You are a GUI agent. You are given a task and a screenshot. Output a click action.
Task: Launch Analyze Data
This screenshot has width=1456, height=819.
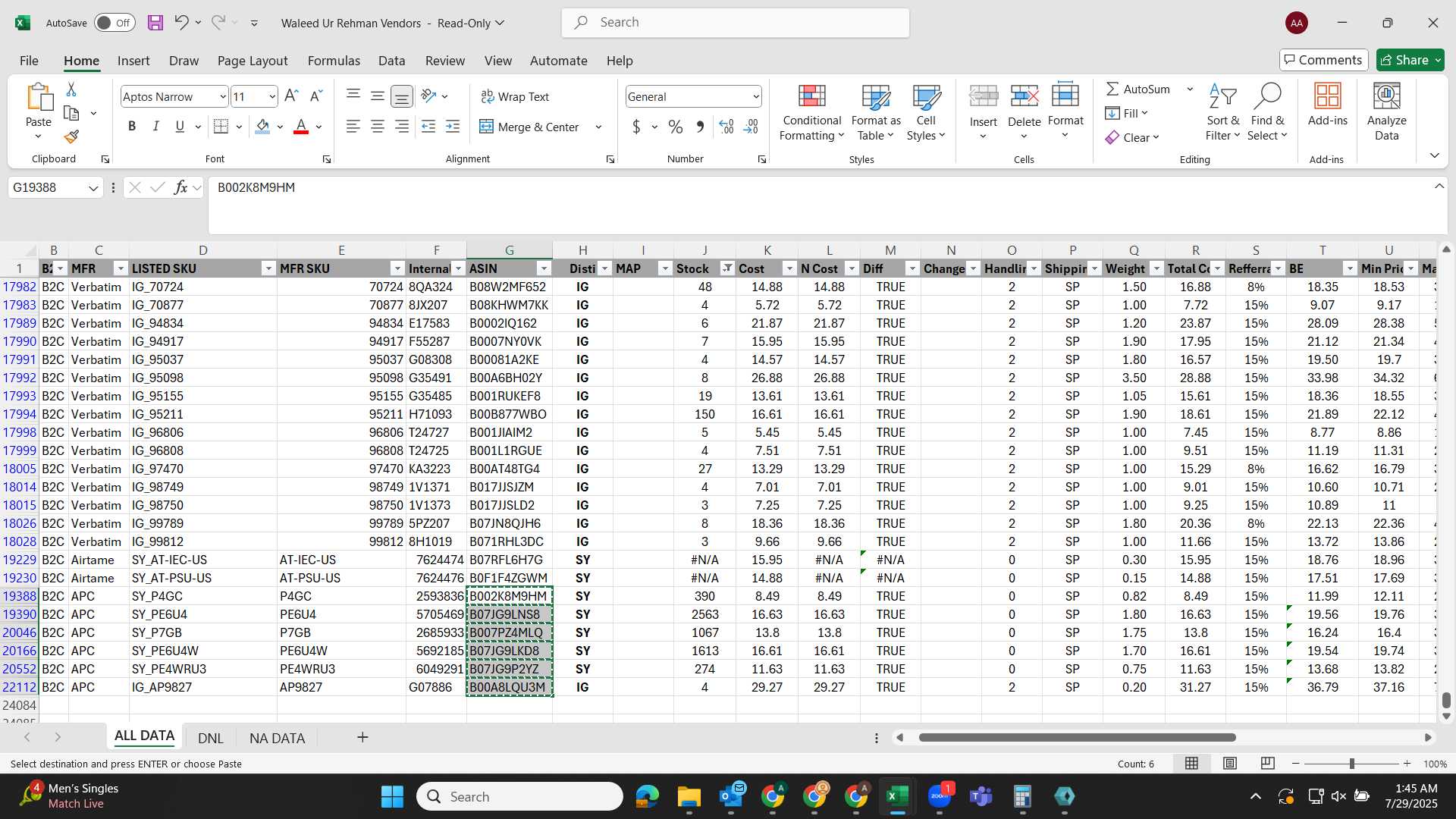(1386, 112)
